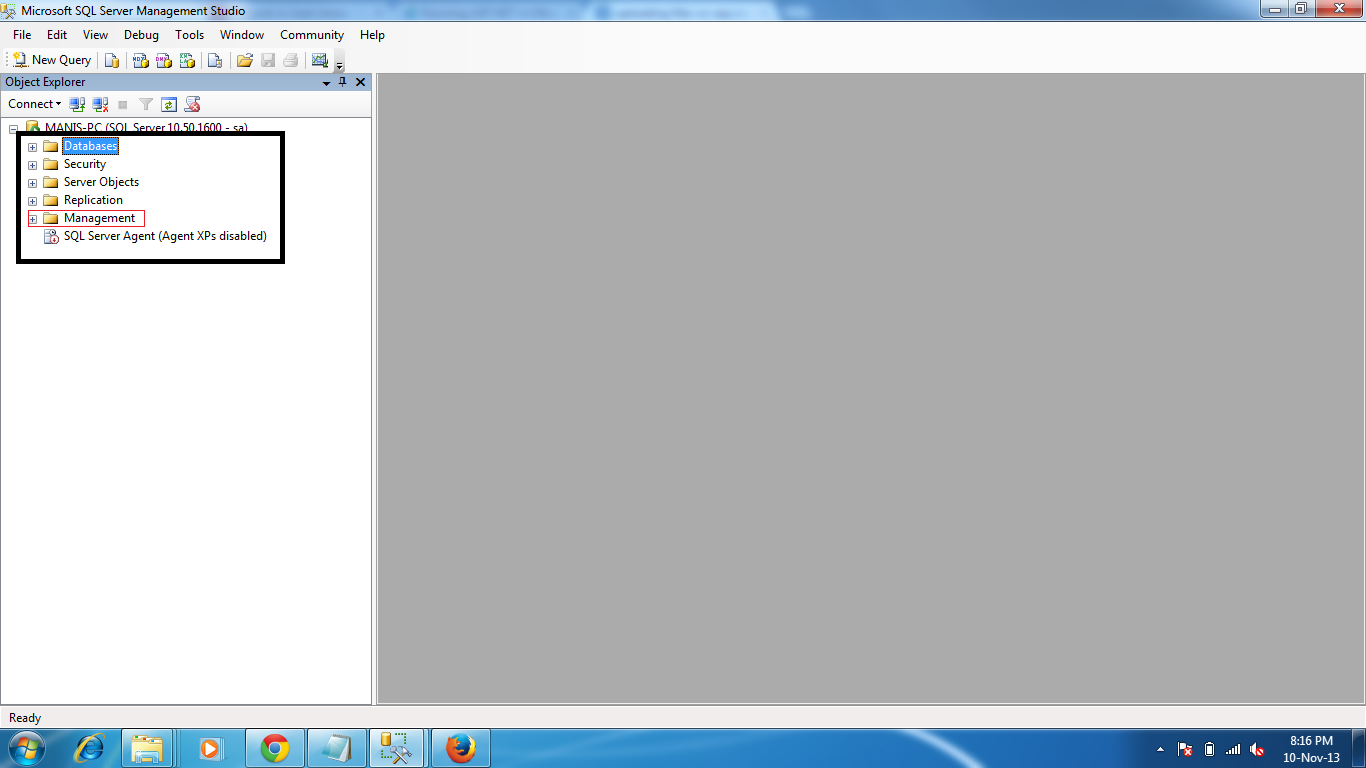Click the muted volume tray icon

pos(1257,748)
